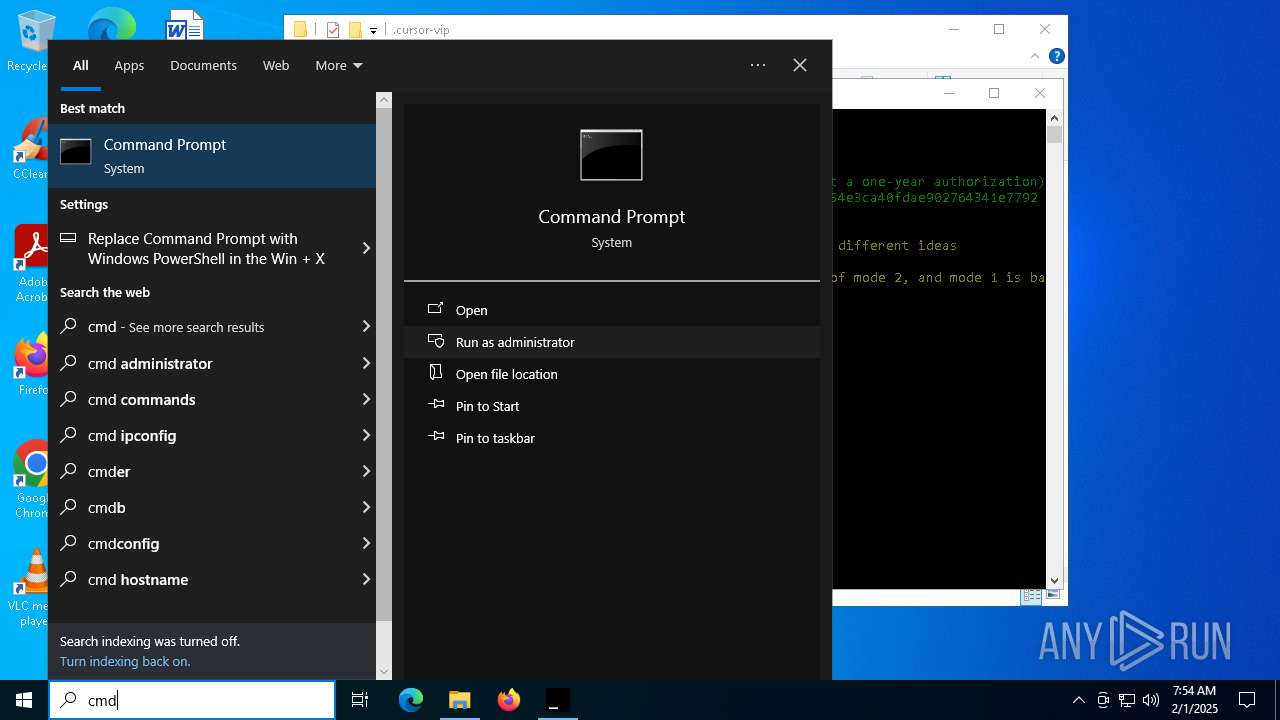1280x720 pixels.
Task: Click search icon beside cmd hostname
Action: (x=69, y=579)
